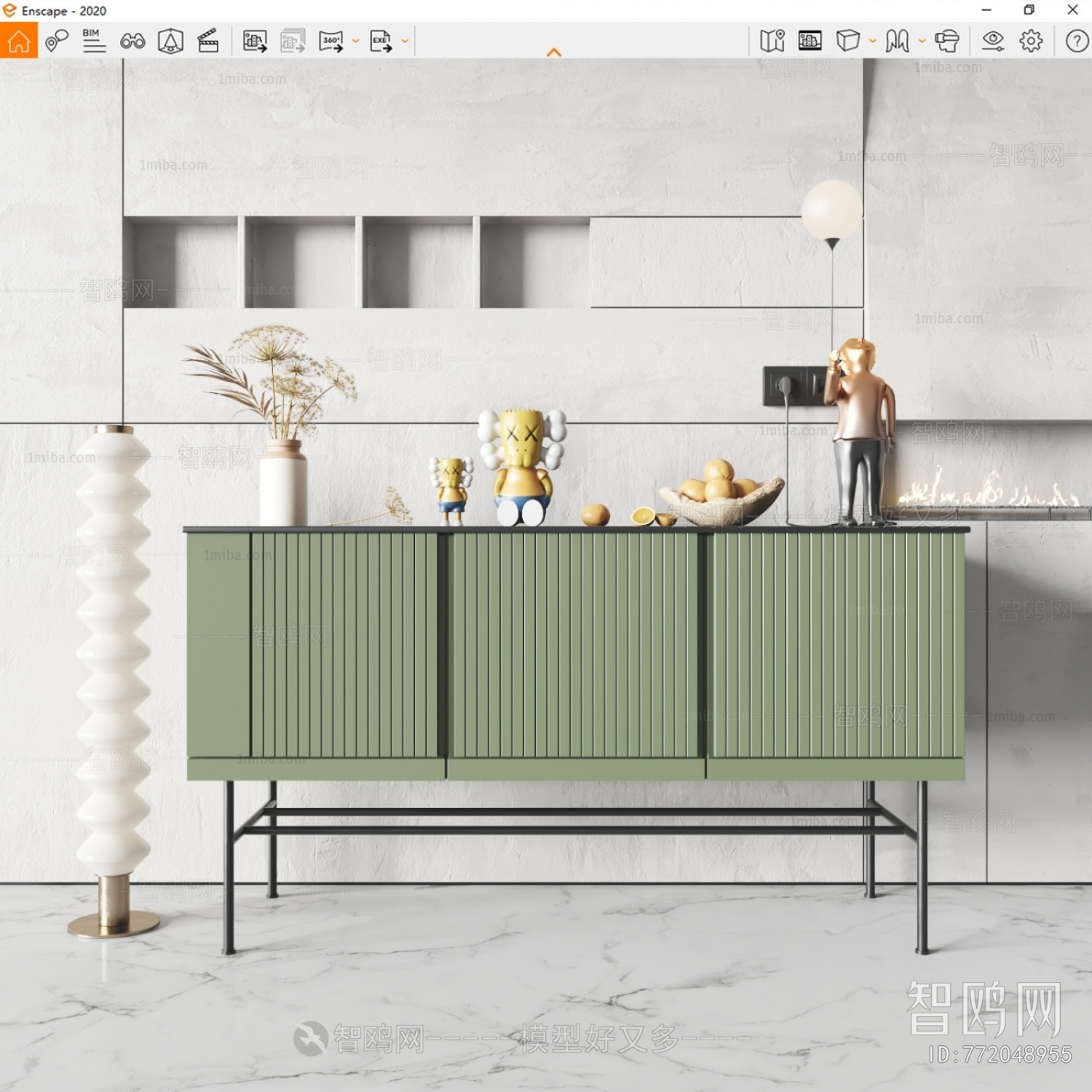
Task: Collapse the toolbar with the orange chevron
Action: coord(554,52)
